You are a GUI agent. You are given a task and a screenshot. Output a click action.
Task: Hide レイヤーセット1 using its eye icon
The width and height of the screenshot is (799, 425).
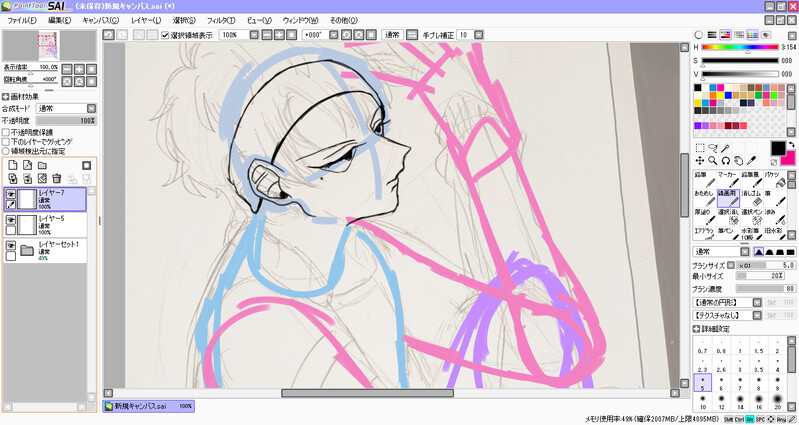coord(10,245)
